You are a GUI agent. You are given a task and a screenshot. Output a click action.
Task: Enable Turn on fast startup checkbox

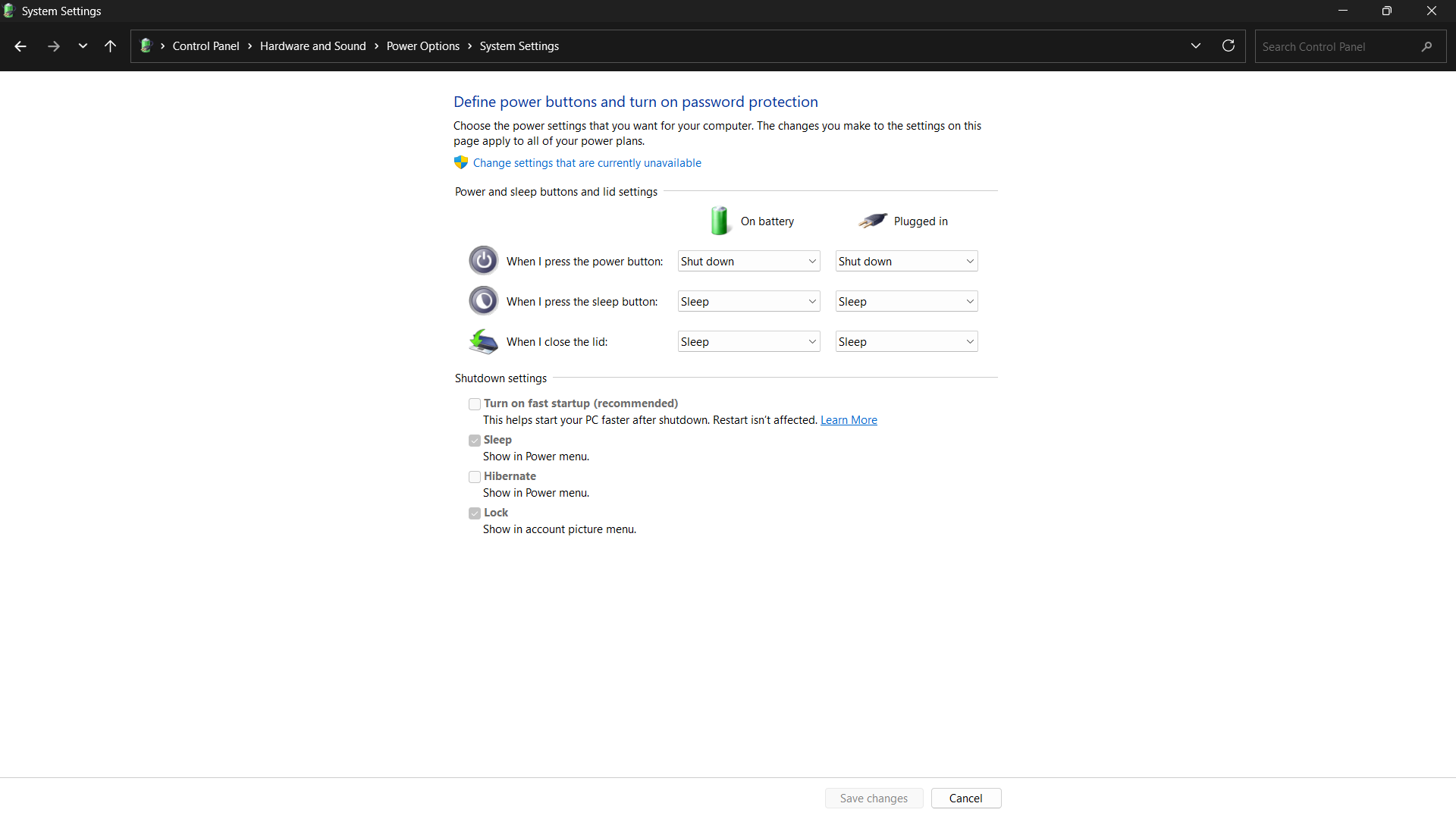[475, 404]
